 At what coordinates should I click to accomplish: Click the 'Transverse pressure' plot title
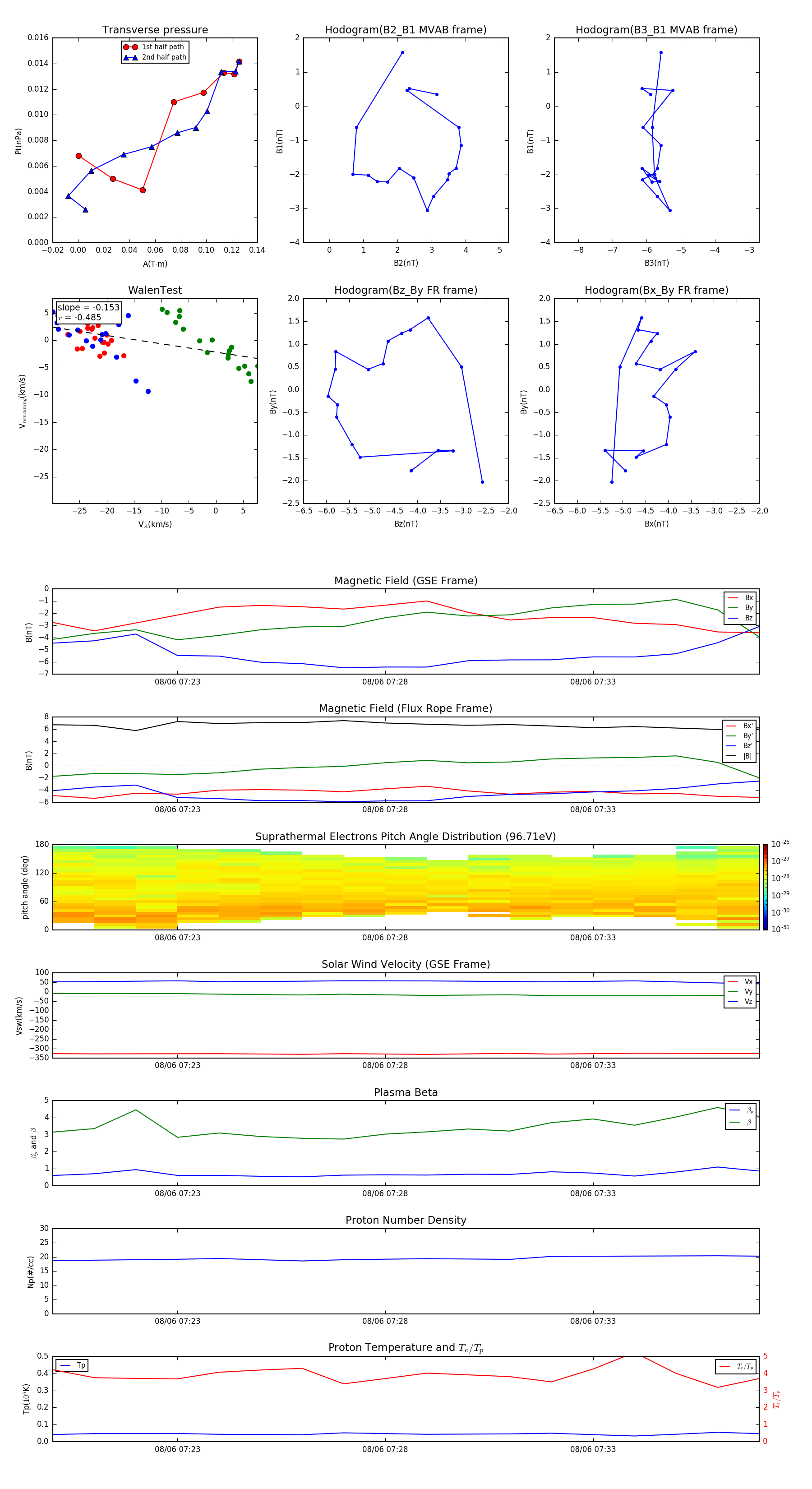(155, 30)
